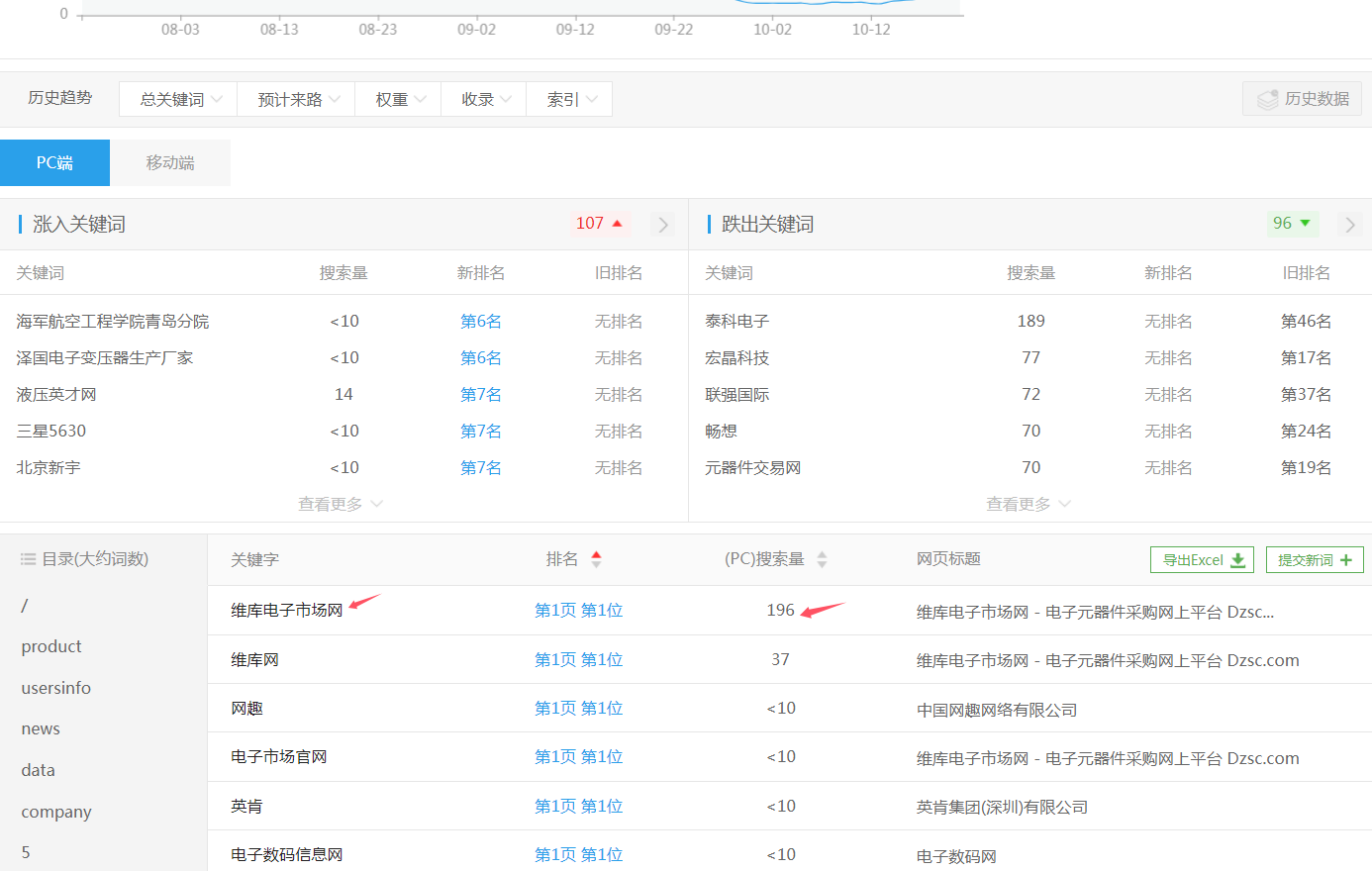This screenshot has width=1372, height=871.
Task: Expand the 总关键词 dropdown
Action: 178,99
